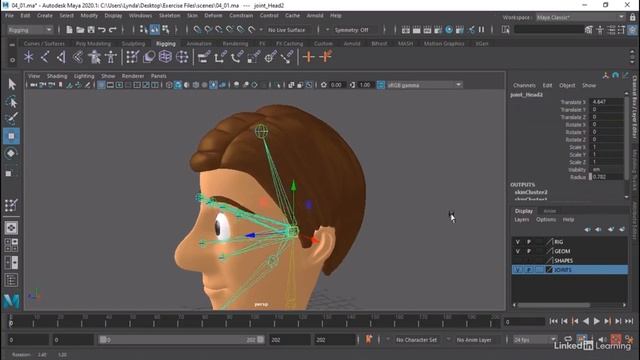Viewport: 640px width, 360px height.
Task: Toggle auto keyframe button
Action: (x=616, y=339)
